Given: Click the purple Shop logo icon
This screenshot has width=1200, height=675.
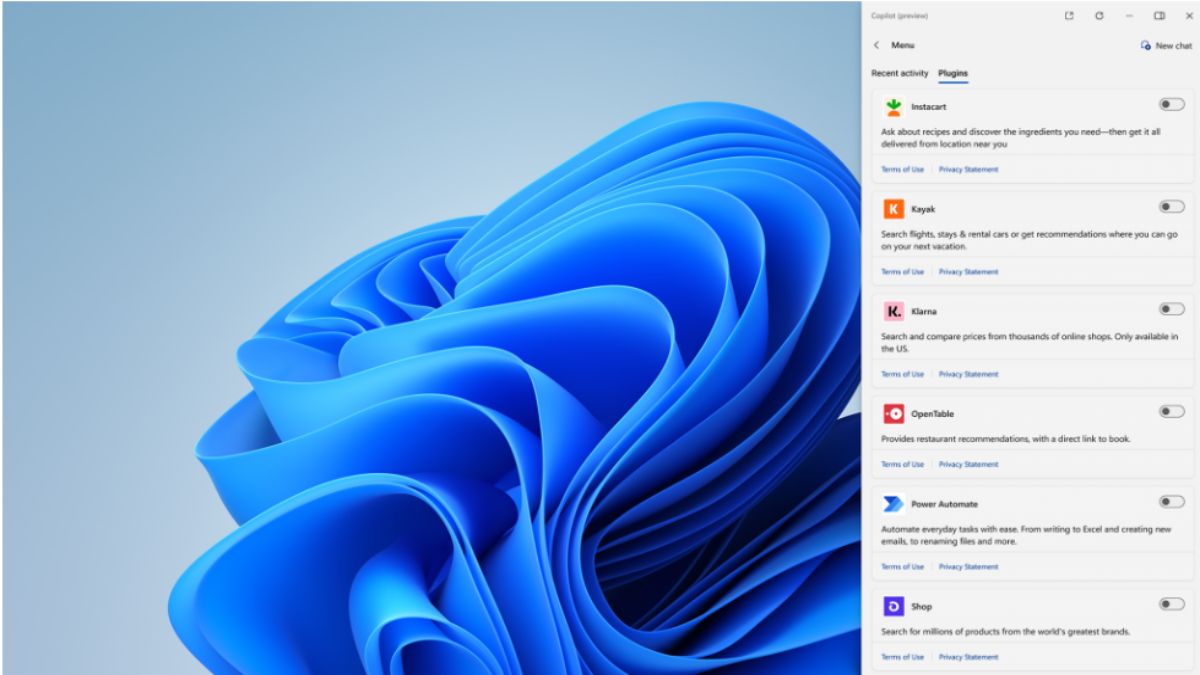Looking at the screenshot, I should tap(893, 606).
